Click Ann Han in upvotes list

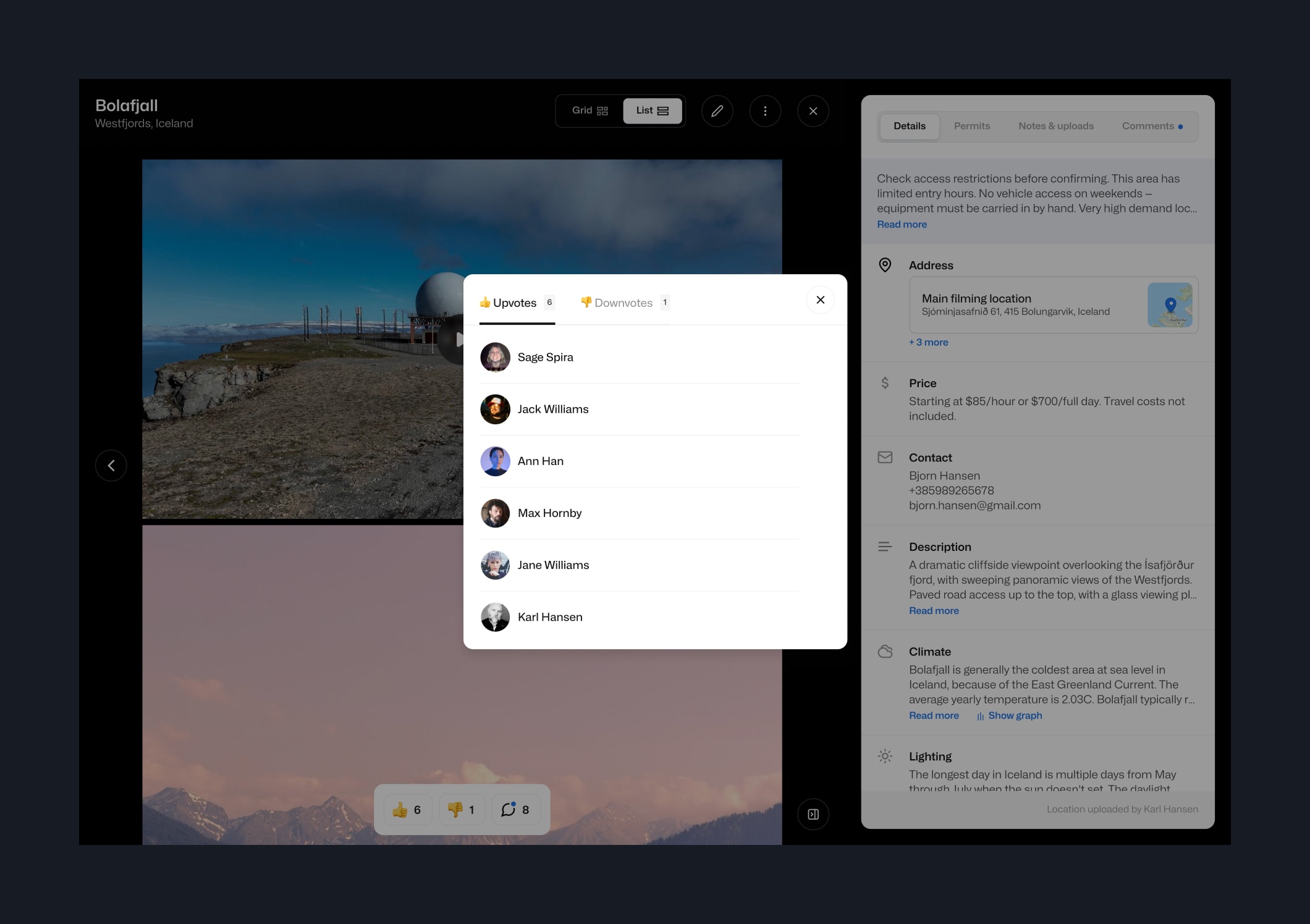click(639, 461)
